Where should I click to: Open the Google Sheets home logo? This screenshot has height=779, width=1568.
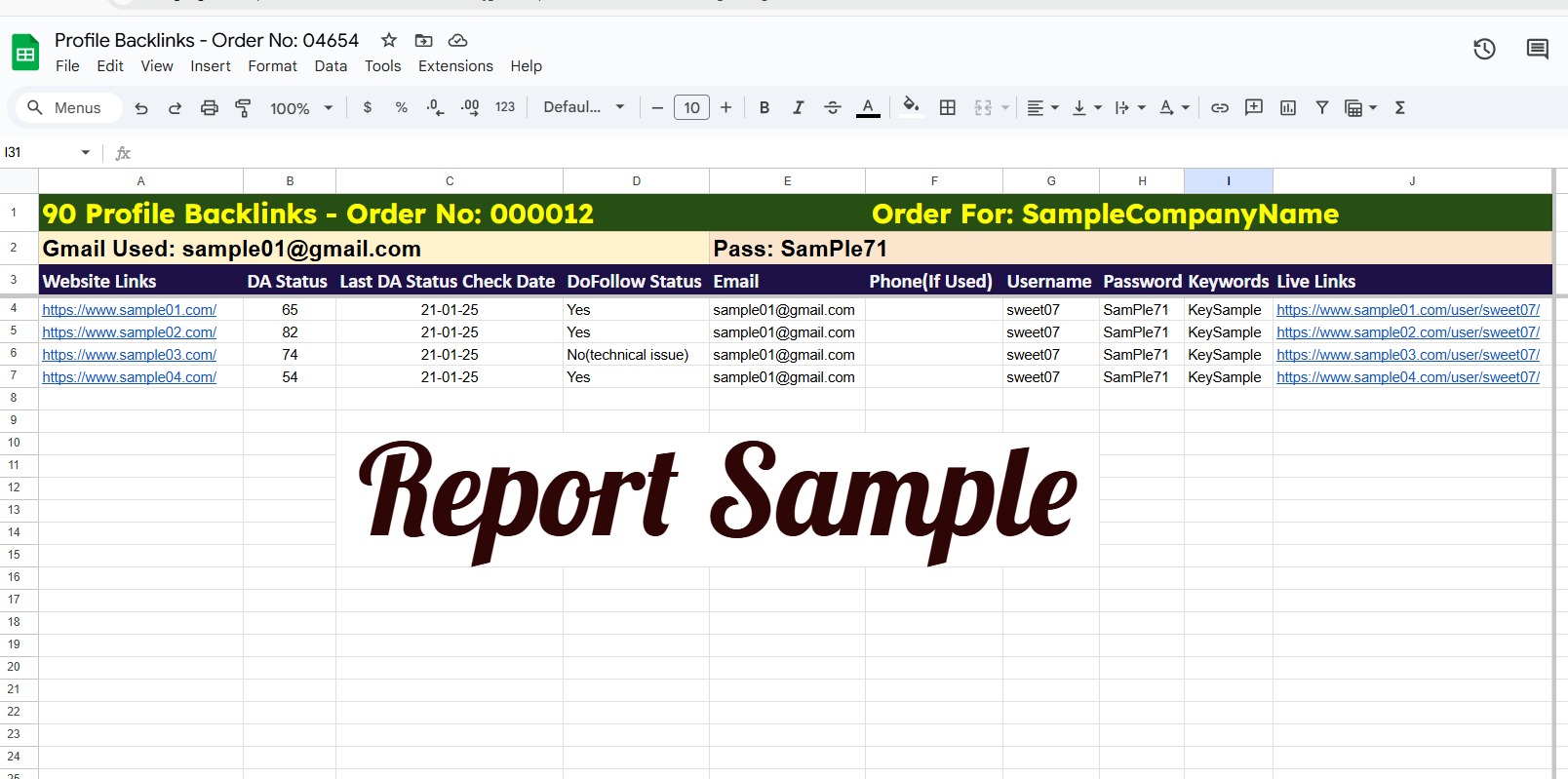tap(25, 53)
